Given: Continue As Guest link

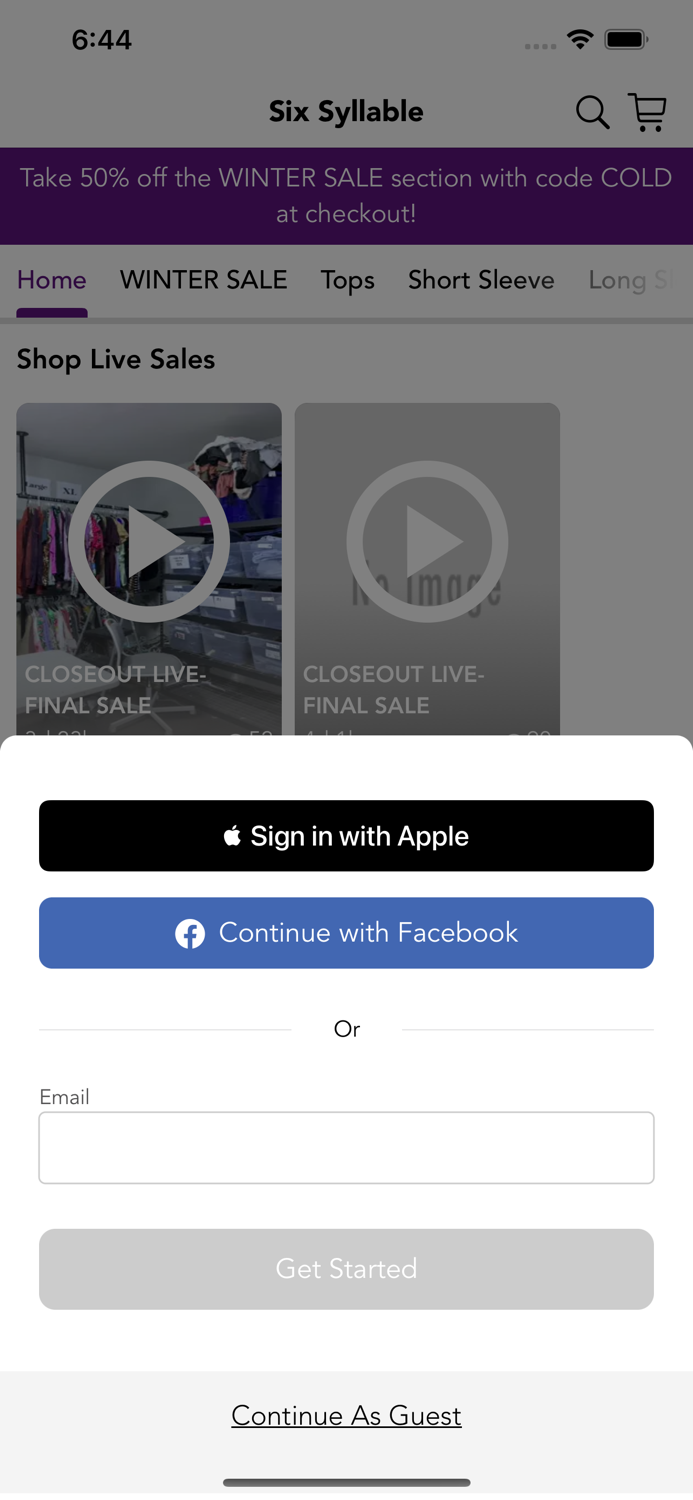Looking at the screenshot, I should 346,1415.
